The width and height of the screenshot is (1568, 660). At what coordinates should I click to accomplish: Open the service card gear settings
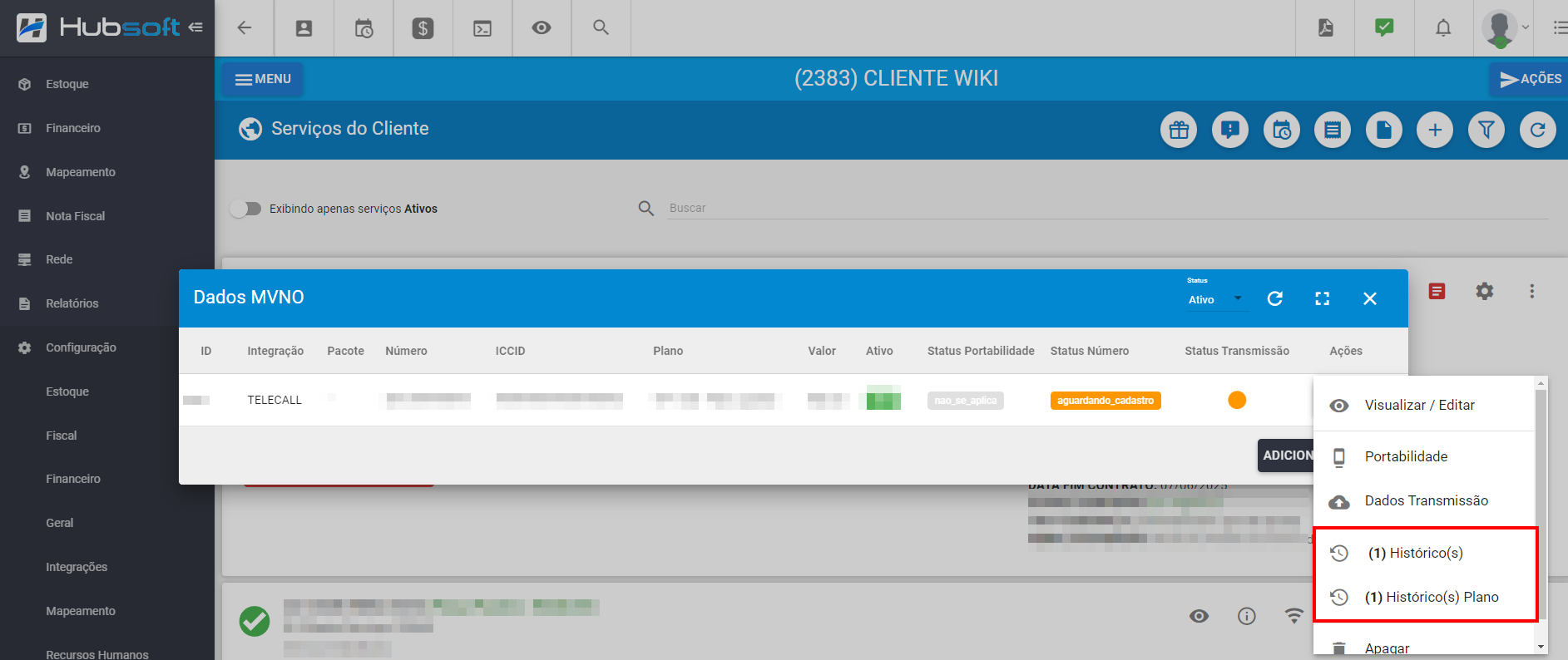coord(1485,291)
